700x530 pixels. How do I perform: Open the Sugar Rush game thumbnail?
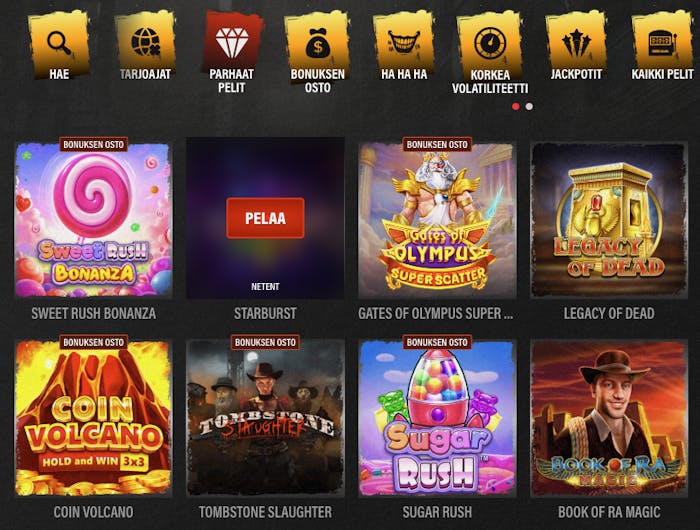click(437, 418)
